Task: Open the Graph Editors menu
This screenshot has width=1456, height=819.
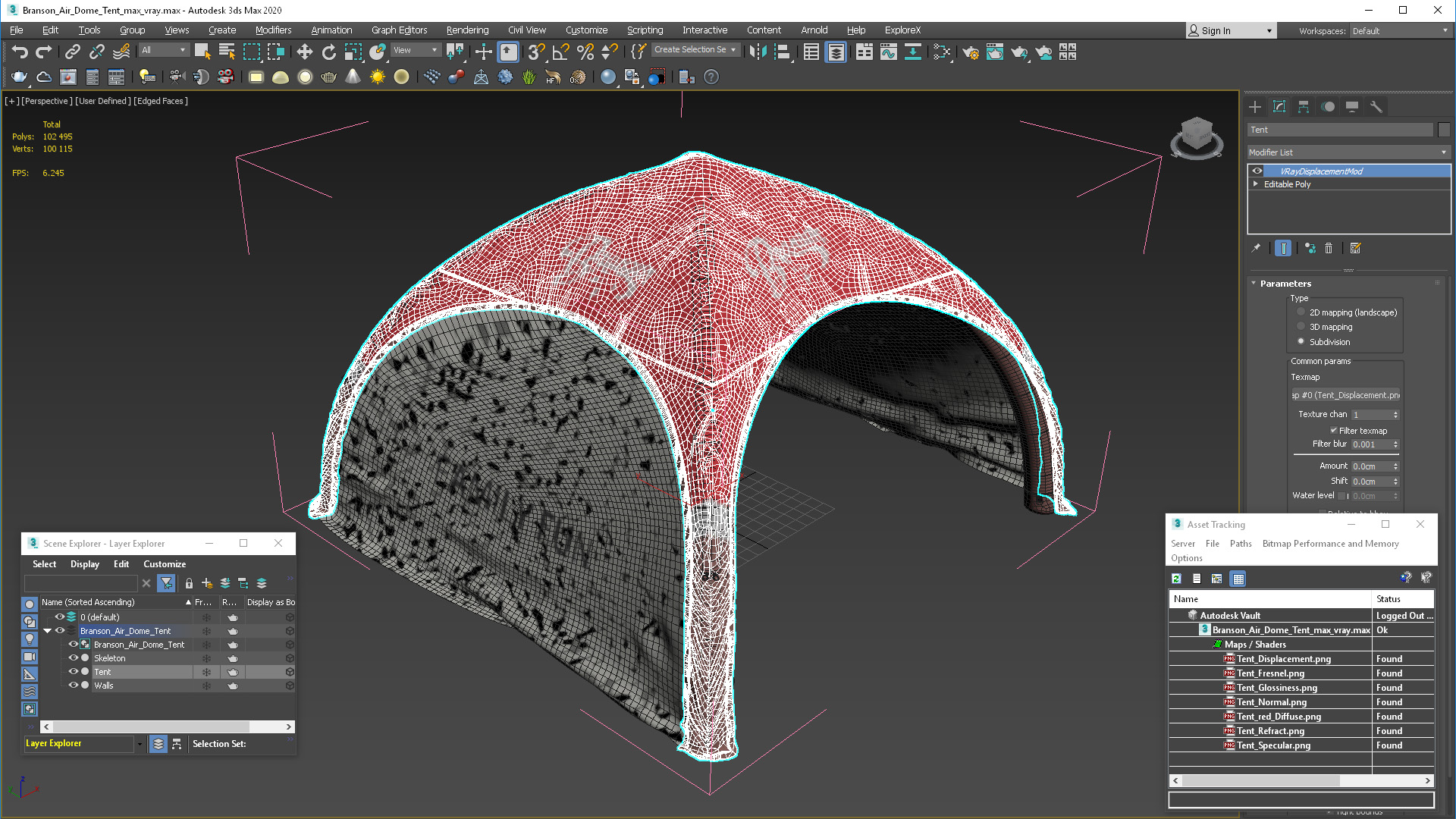Action: pyautogui.click(x=399, y=30)
